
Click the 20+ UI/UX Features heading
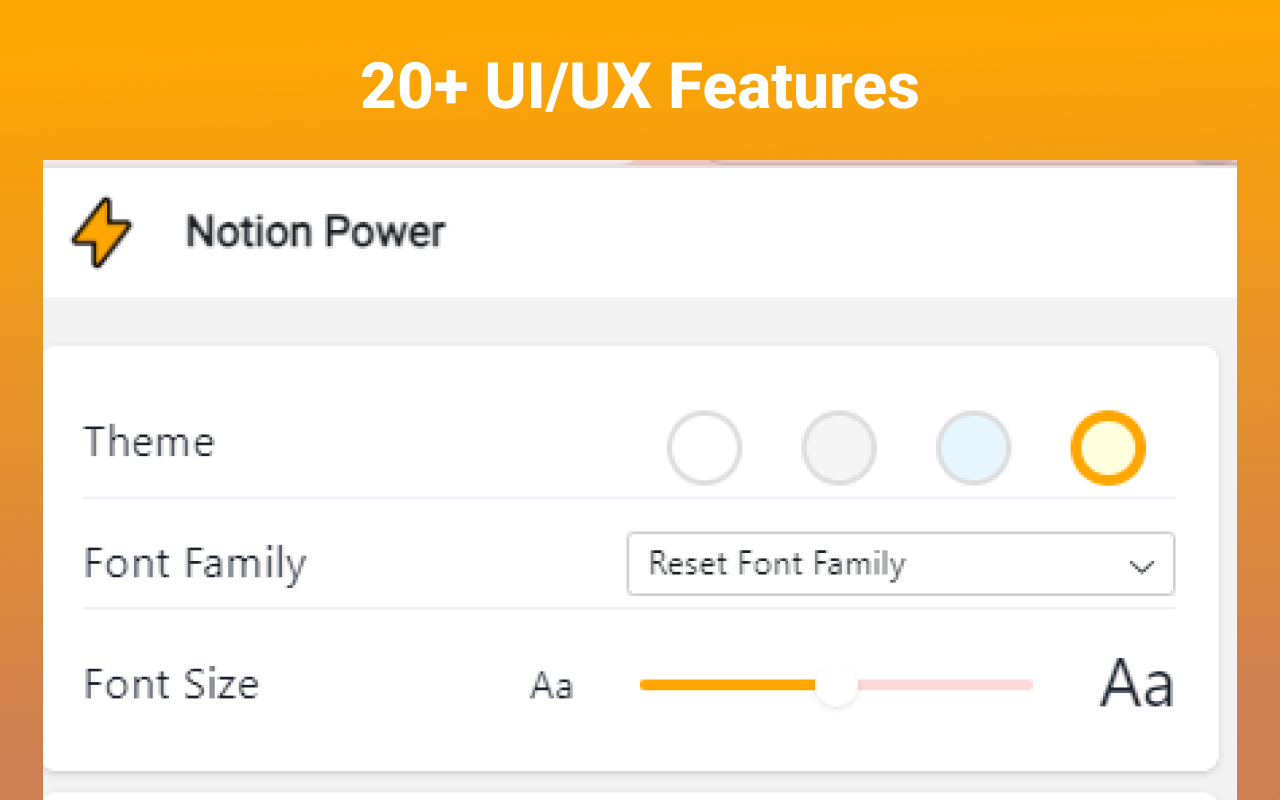coord(640,86)
